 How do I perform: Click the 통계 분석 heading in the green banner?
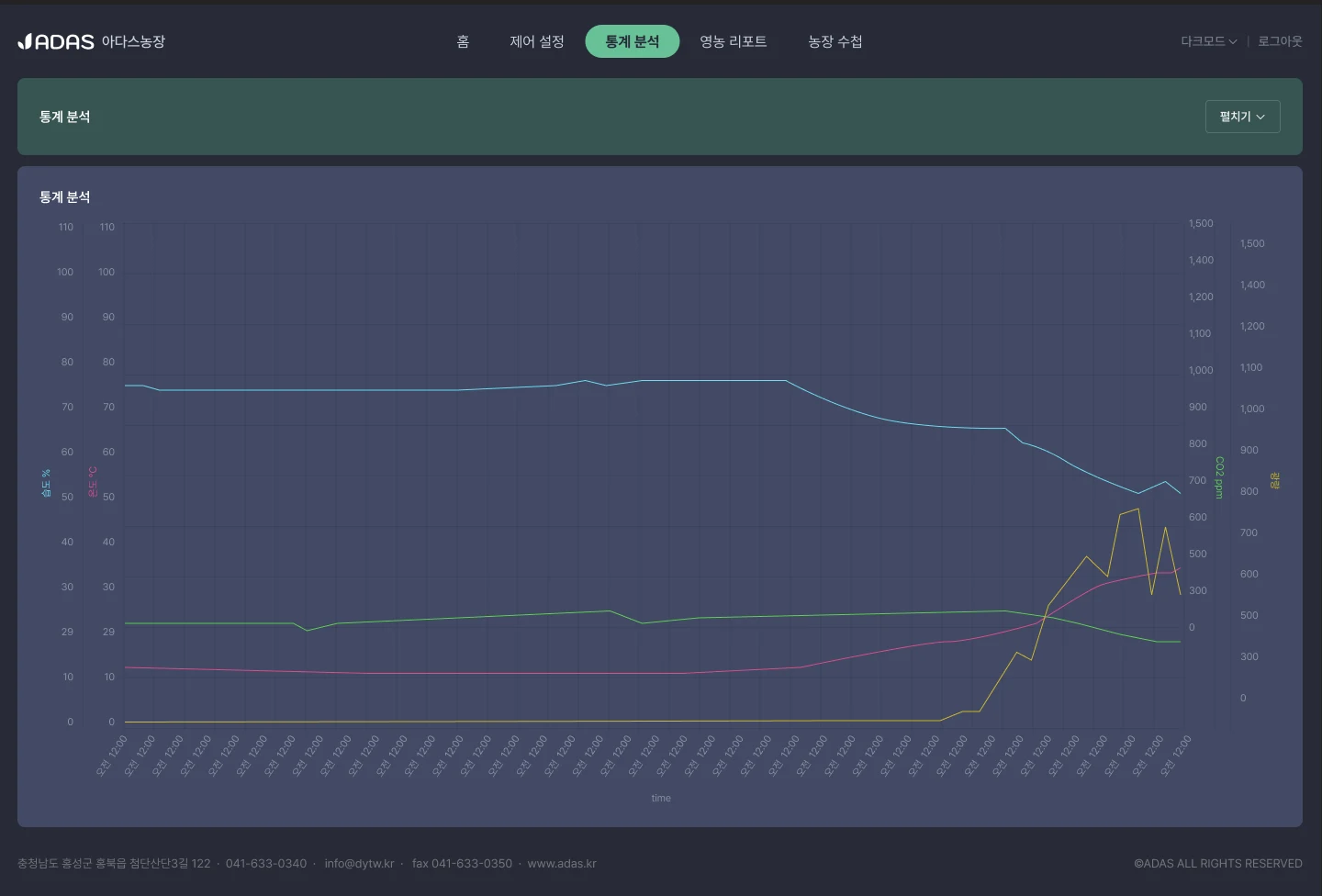[x=64, y=117]
